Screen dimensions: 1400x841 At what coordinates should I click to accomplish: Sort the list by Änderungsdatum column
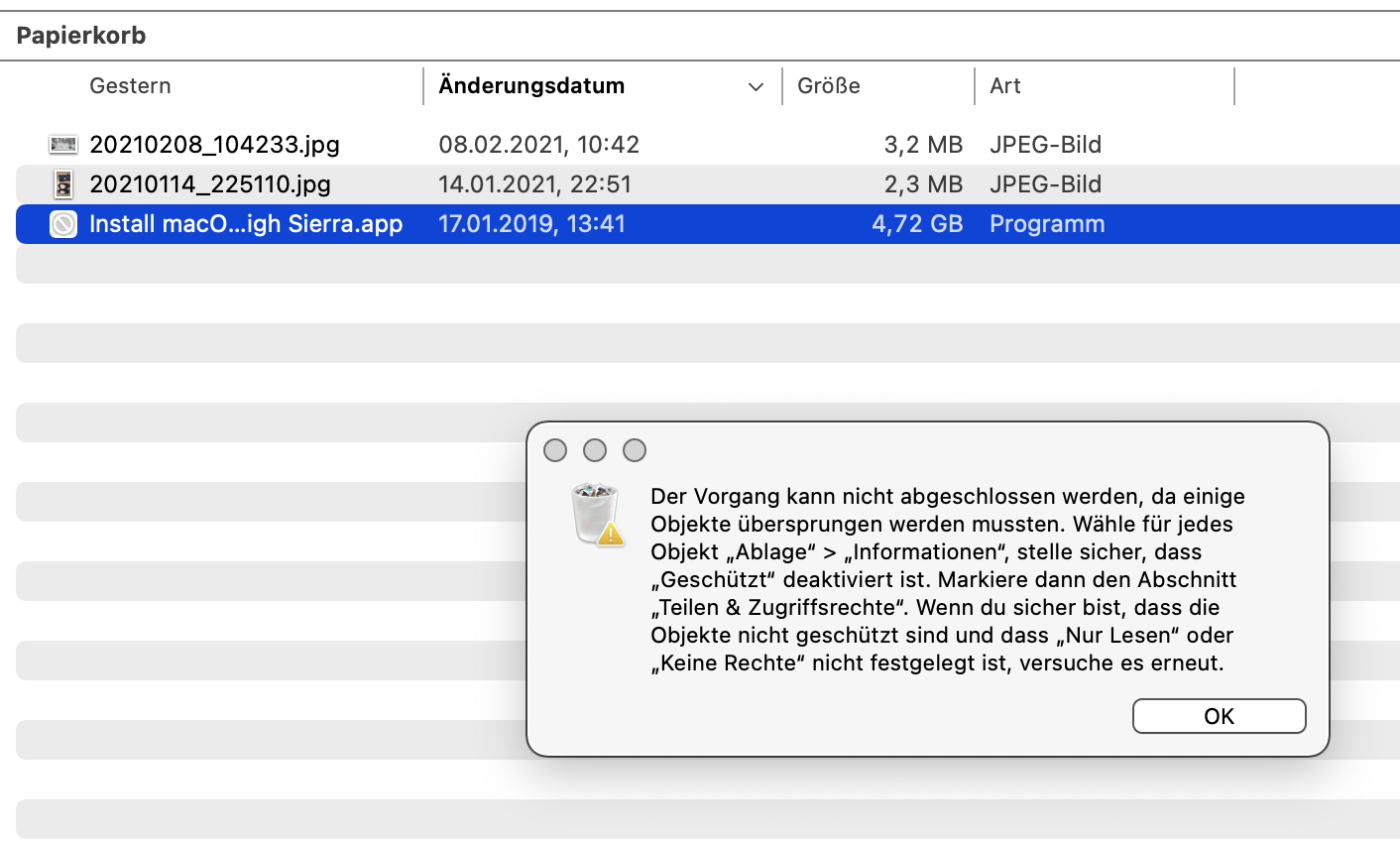coord(531,86)
